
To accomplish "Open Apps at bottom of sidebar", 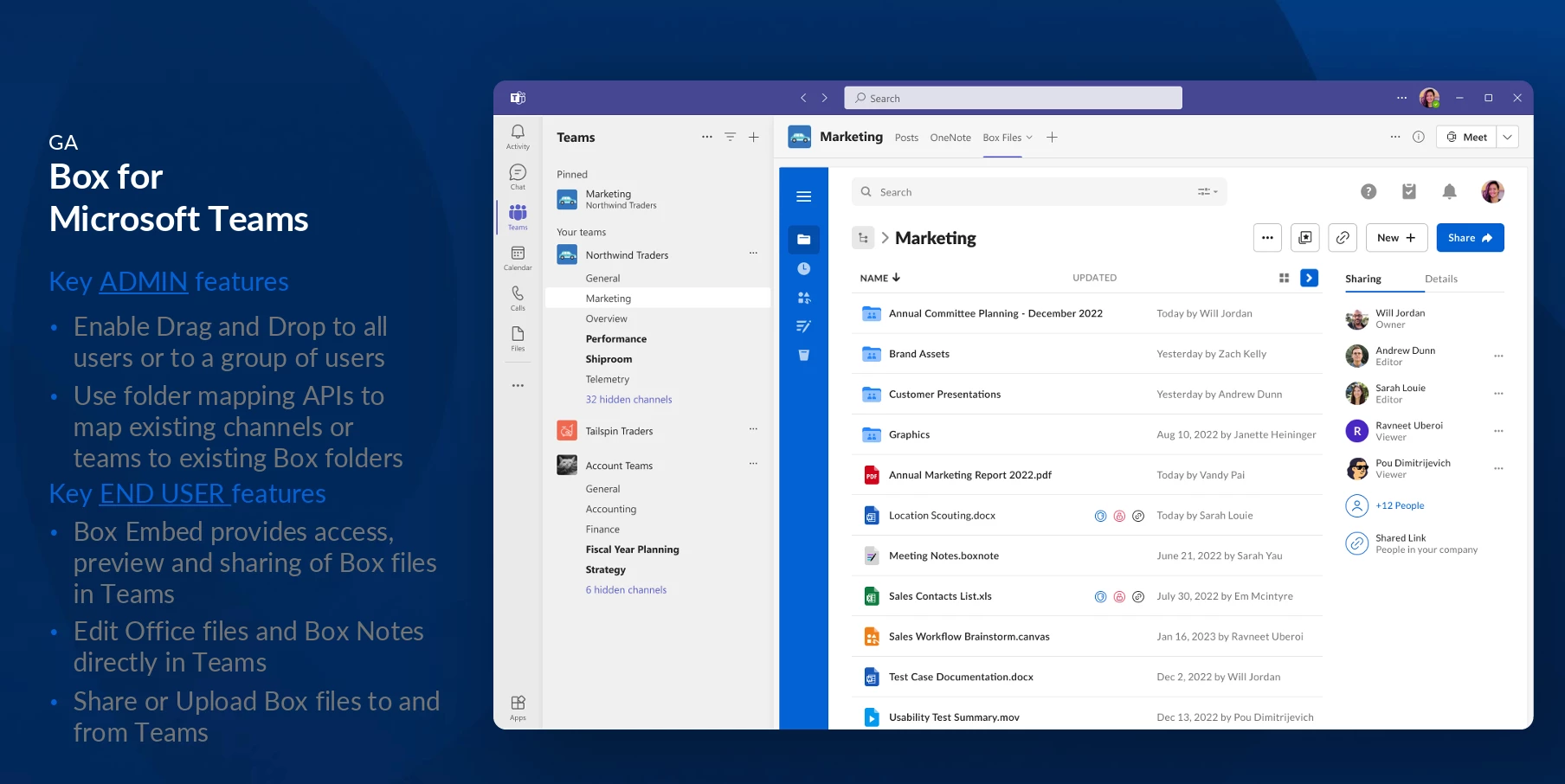I will [x=518, y=707].
